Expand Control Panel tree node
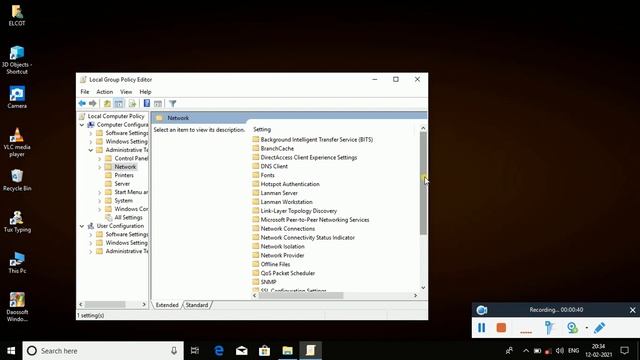 (99, 159)
